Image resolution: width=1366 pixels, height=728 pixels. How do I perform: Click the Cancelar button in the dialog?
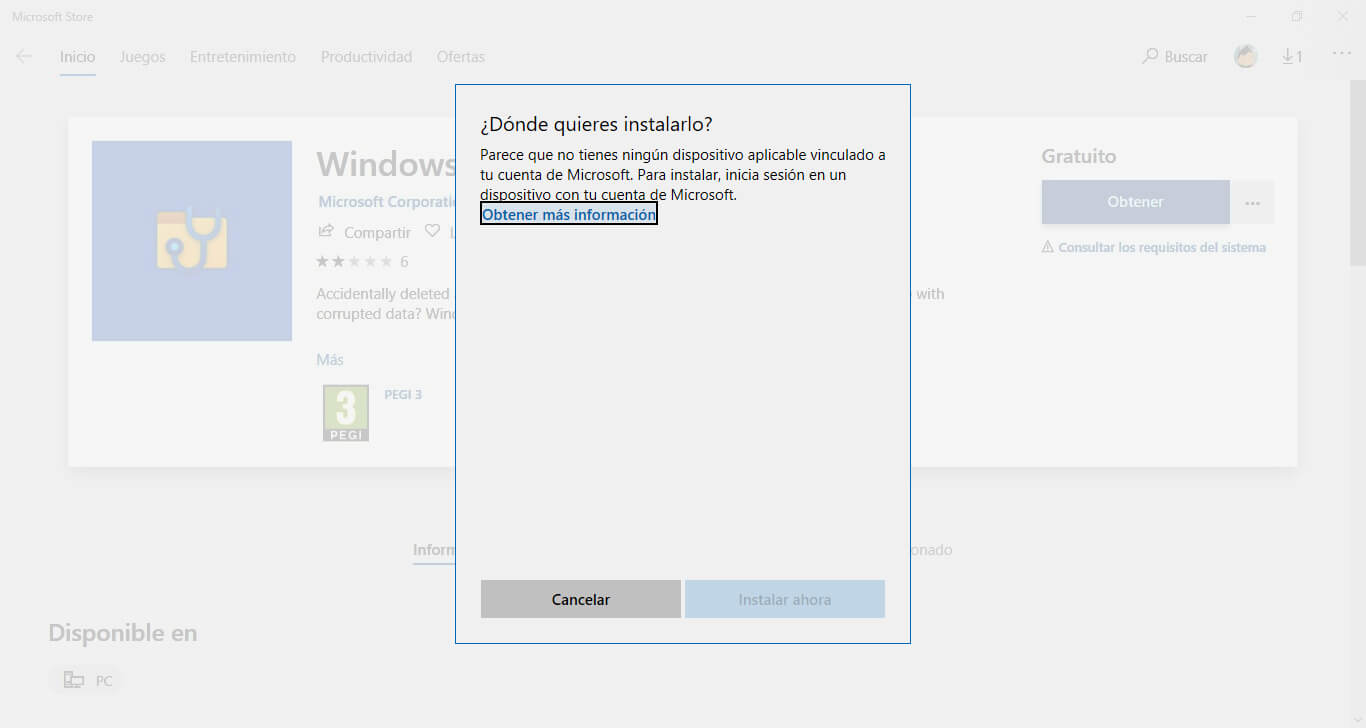(581, 599)
